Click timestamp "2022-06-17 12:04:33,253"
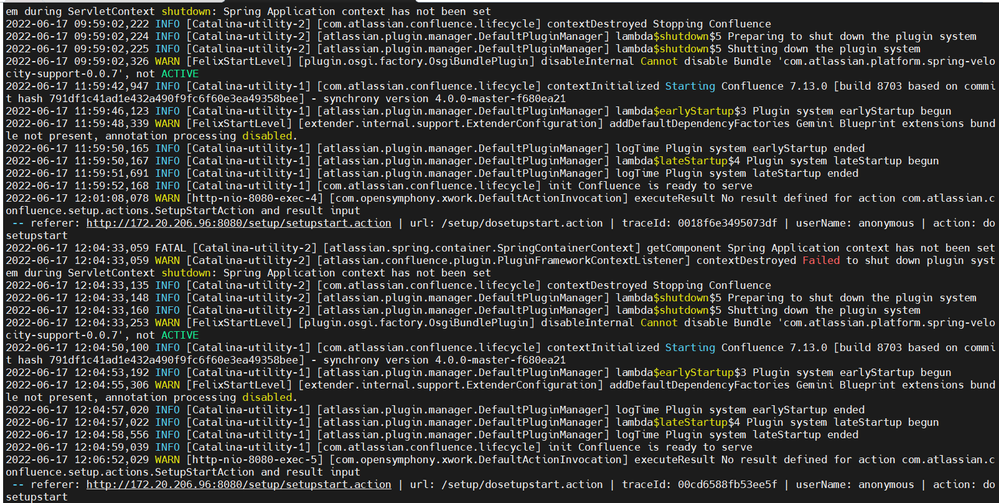Viewport: 999px width, 503px height. tap(77, 323)
